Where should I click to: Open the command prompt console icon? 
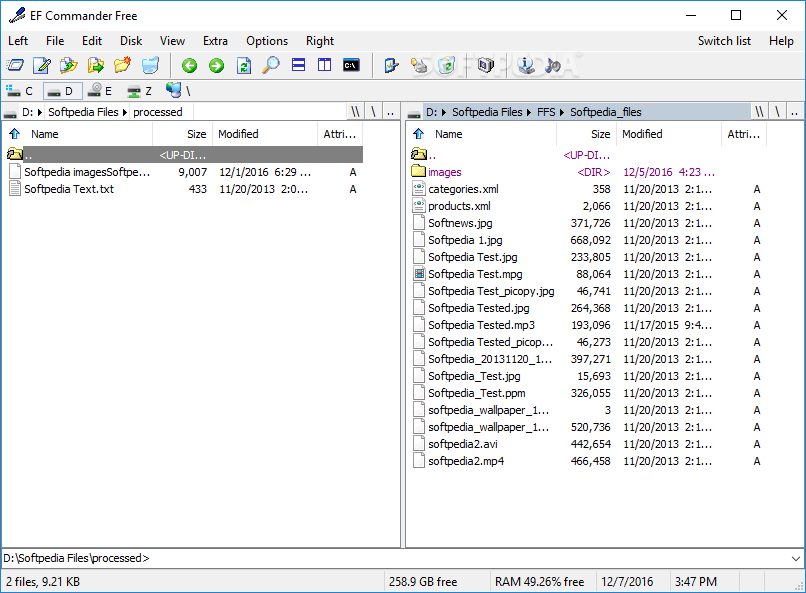point(351,66)
